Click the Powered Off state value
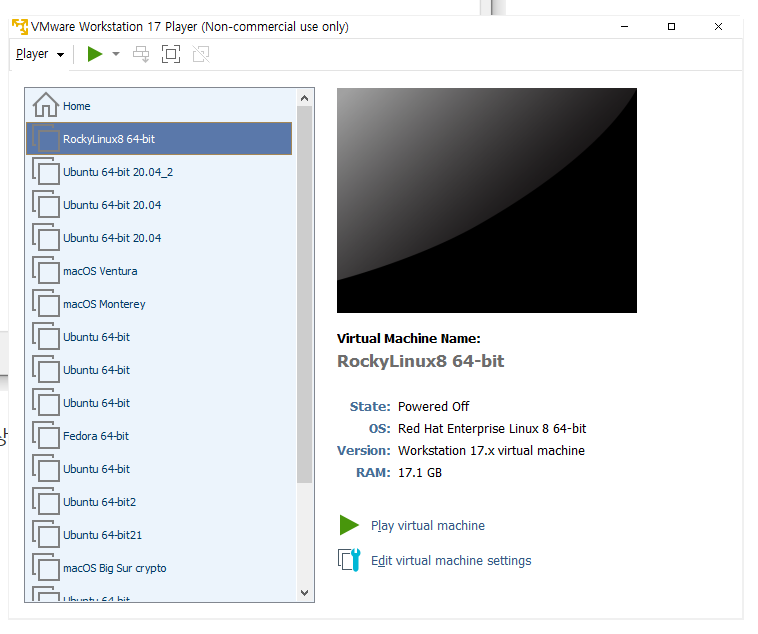Viewport: 758px width, 634px height. pyautogui.click(x=433, y=407)
